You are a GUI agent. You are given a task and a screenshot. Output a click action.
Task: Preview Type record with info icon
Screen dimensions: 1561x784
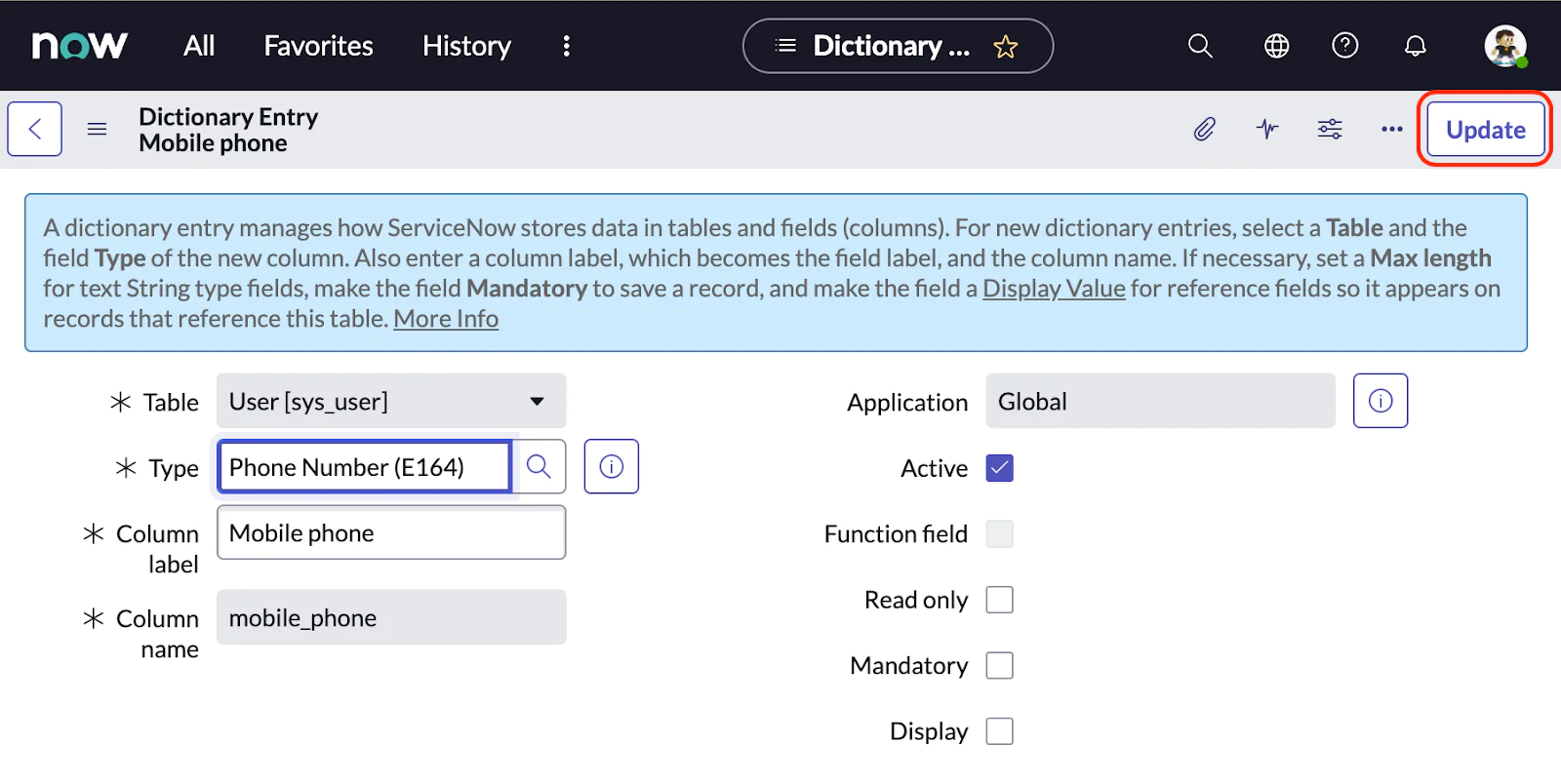point(612,466)
